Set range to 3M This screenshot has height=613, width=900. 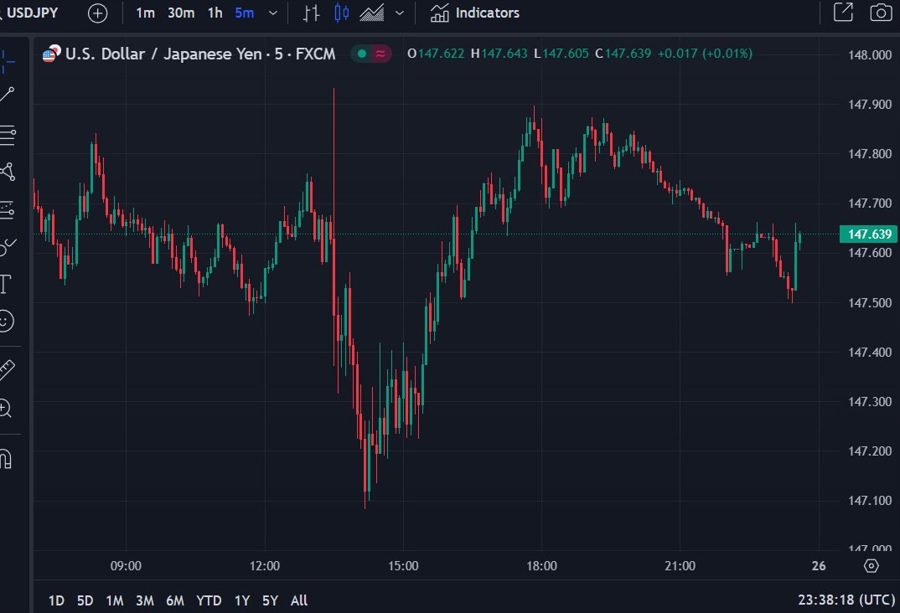coord(145,600)
